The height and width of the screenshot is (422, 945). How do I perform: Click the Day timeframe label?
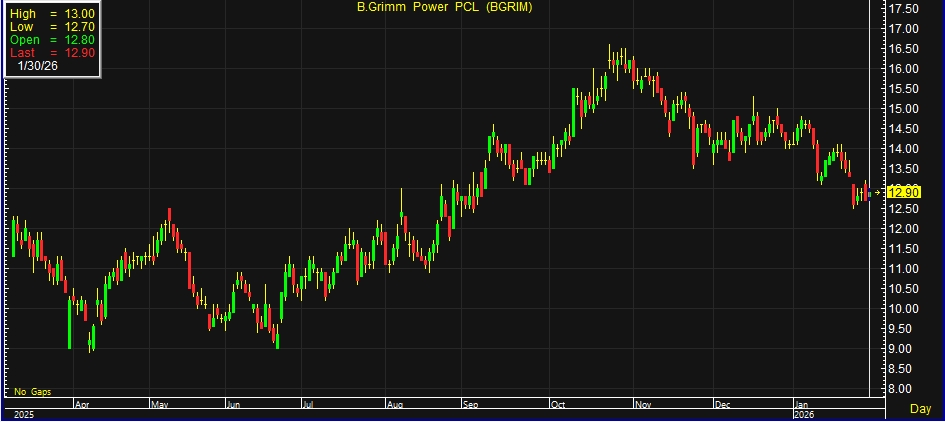click(x=920, y=409)
